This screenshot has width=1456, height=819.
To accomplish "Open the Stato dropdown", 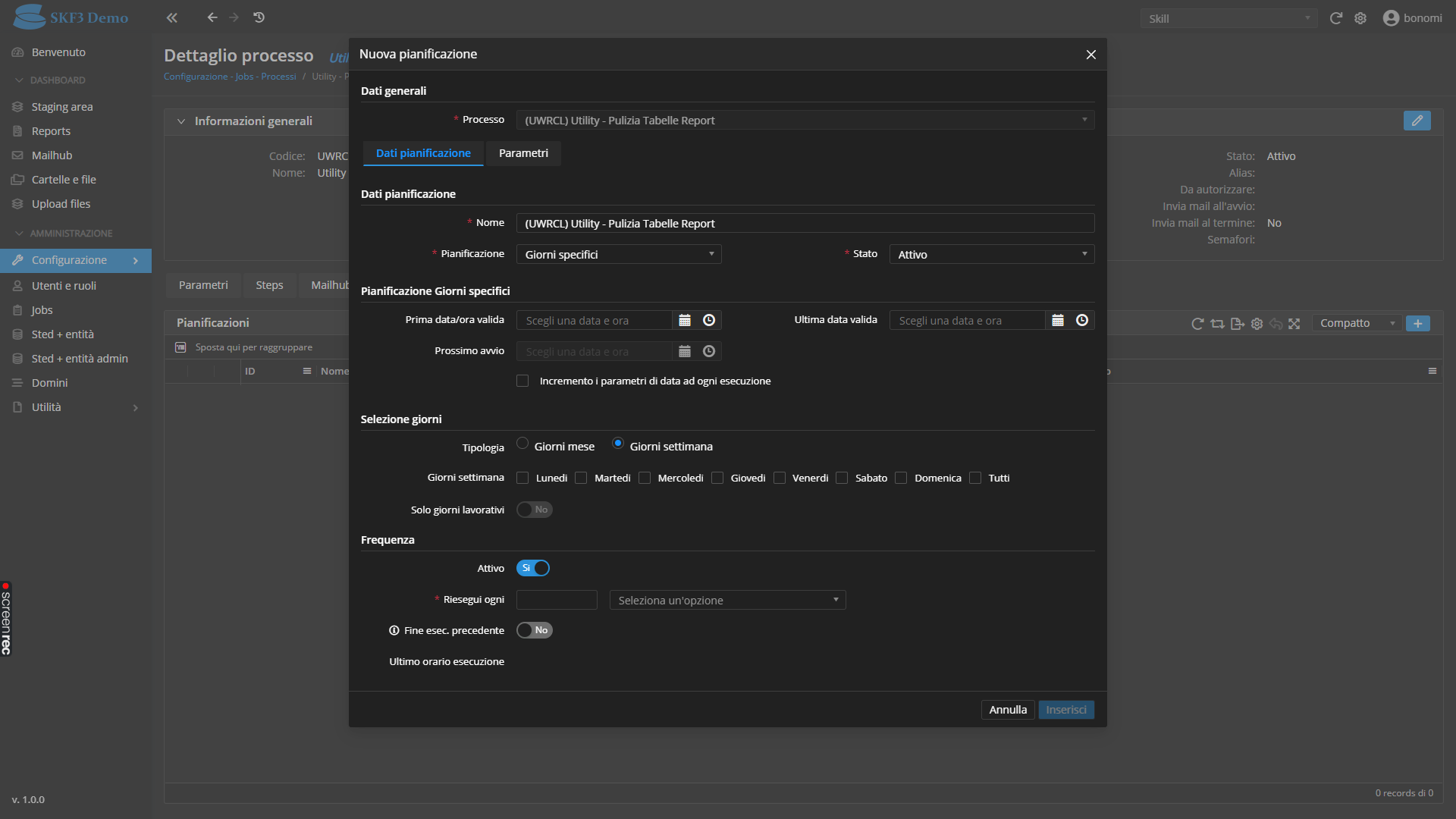I will pyautogui.click(x=992, y=254).
